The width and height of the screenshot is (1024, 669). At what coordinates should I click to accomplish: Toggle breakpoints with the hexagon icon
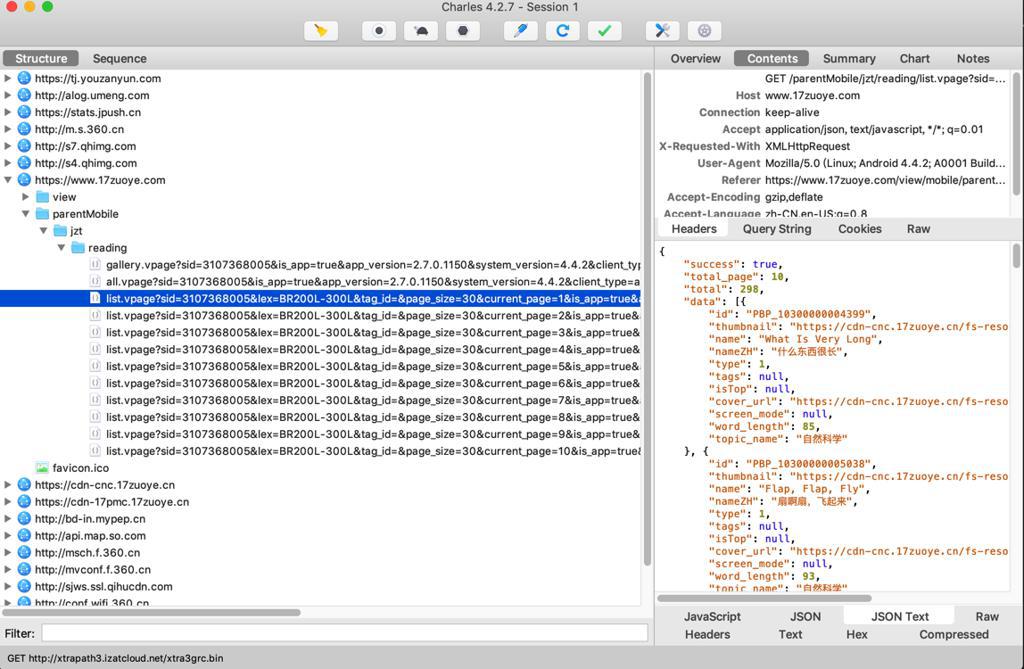pos(462,31)
